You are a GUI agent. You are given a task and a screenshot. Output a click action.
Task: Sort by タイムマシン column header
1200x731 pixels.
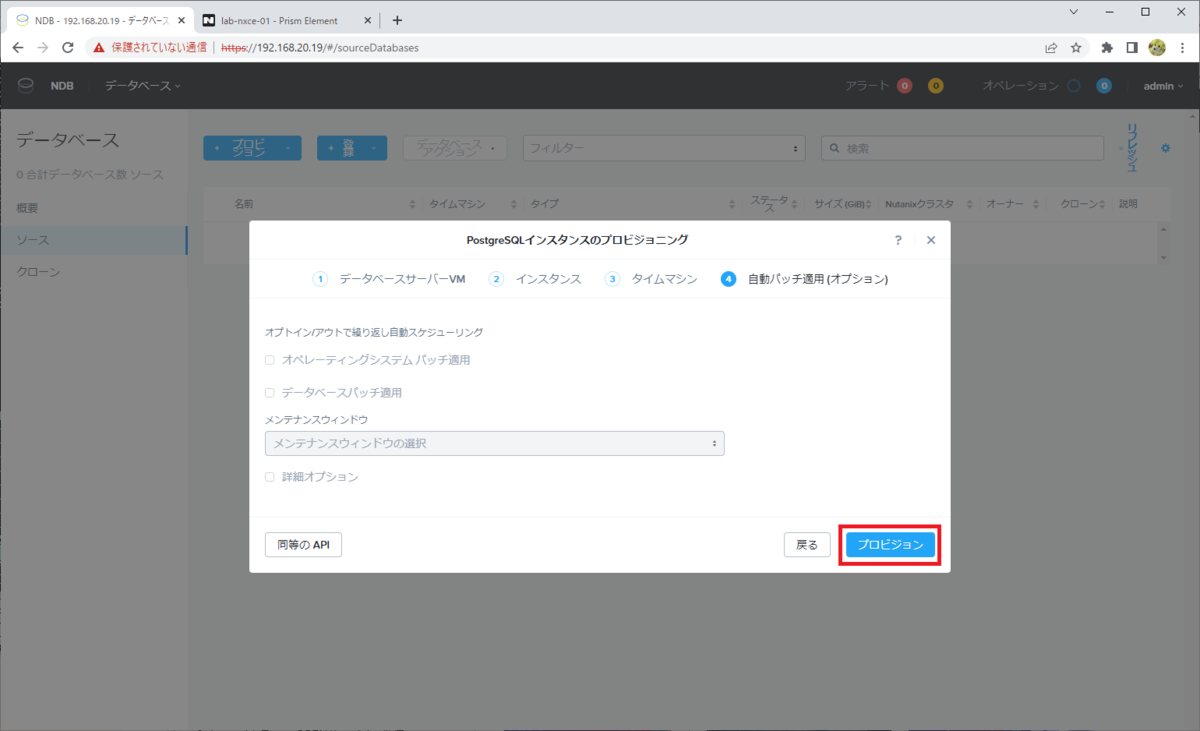pyautogui.click(x=457, y=204)
